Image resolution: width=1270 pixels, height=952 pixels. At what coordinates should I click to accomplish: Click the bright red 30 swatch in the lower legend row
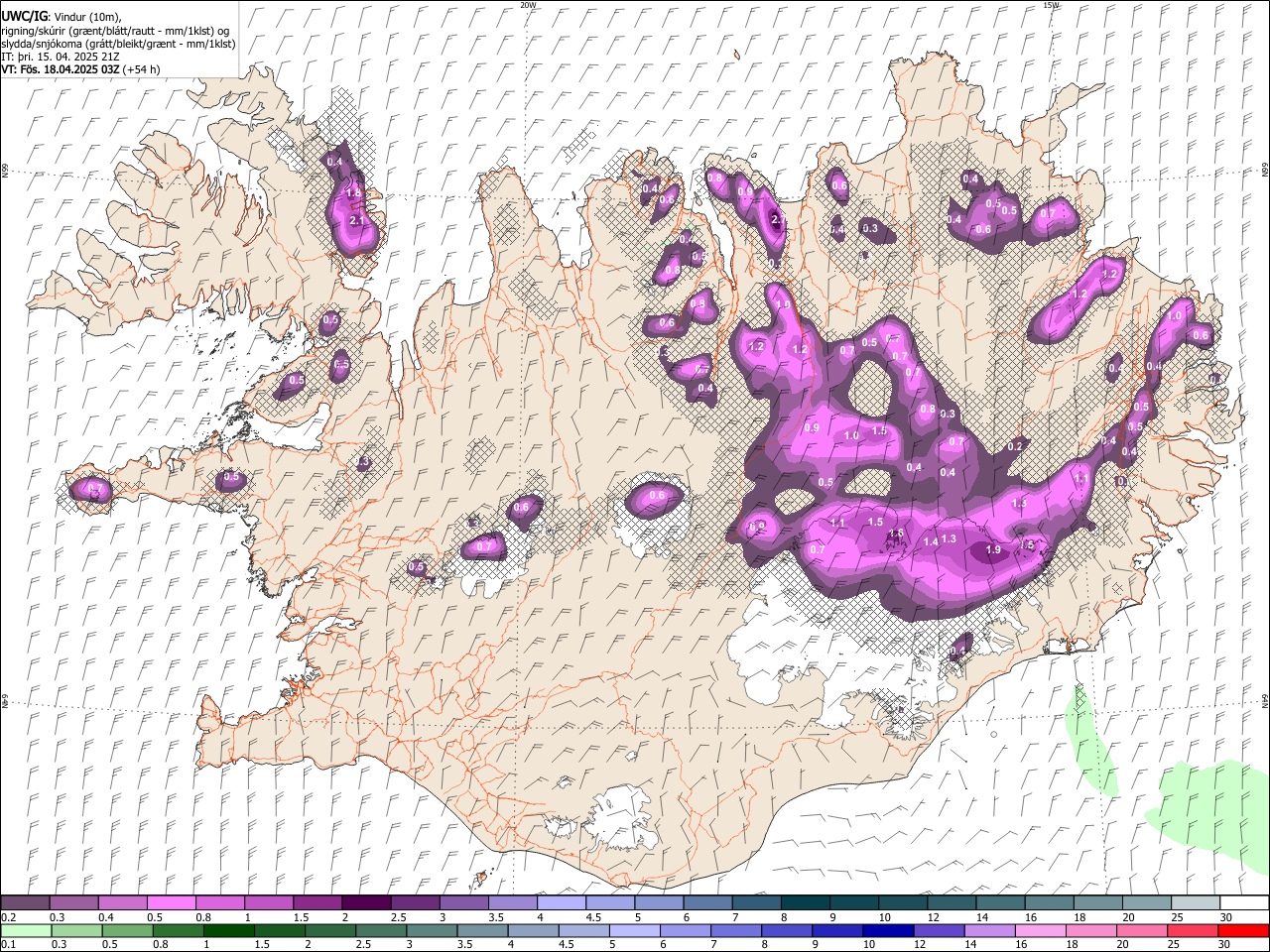click(x=1243, y=930)
